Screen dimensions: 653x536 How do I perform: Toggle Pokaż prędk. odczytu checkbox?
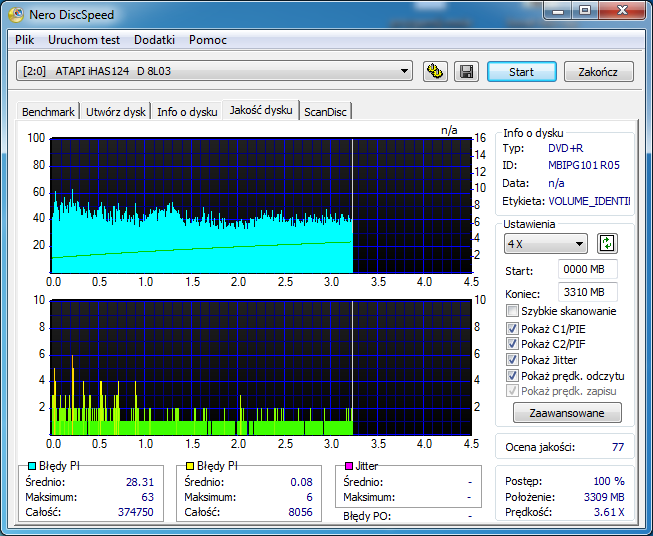pyautogui.click(x=512, y=375)
